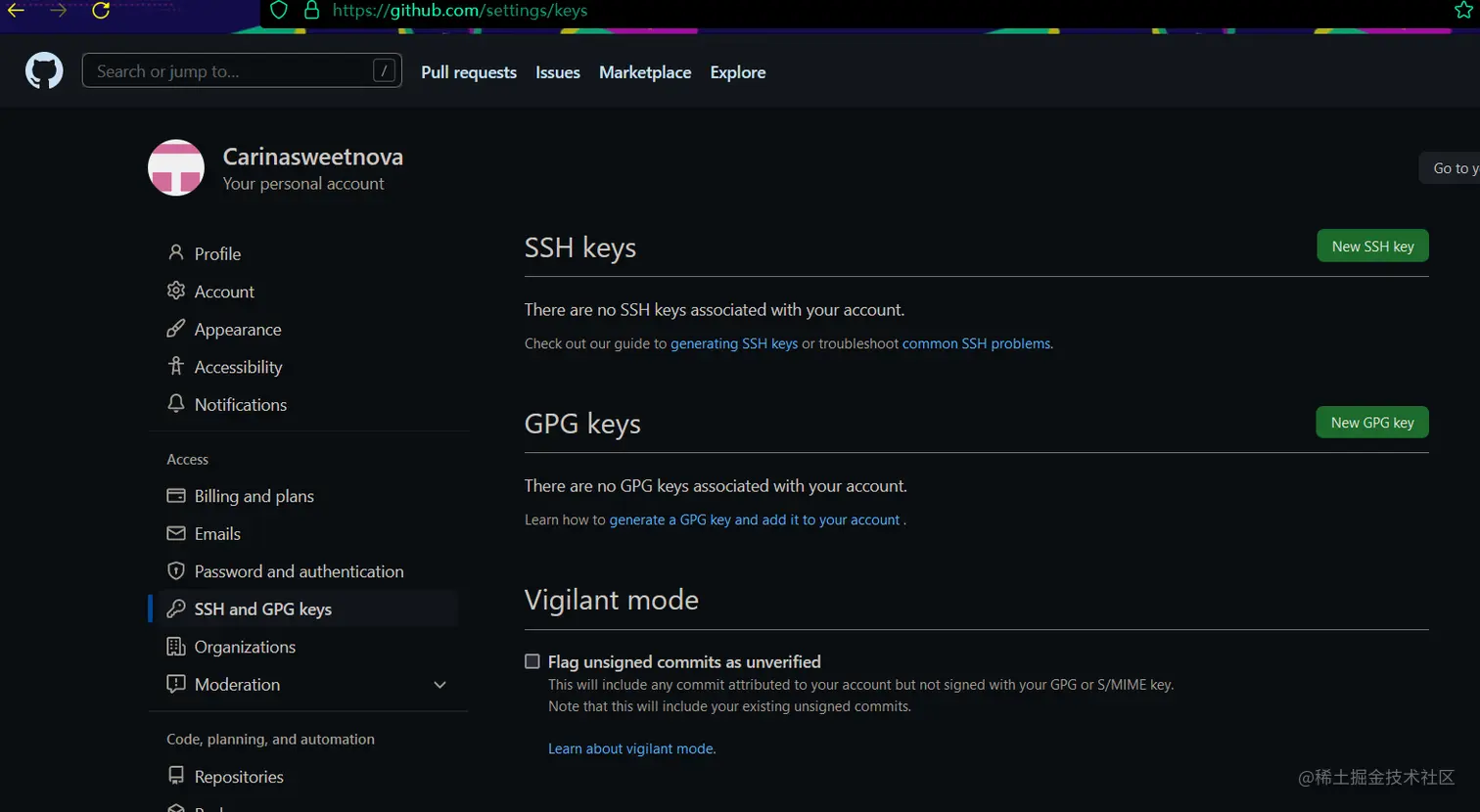Click the SSH key icon in sidebar

click(x=176, y=609)
